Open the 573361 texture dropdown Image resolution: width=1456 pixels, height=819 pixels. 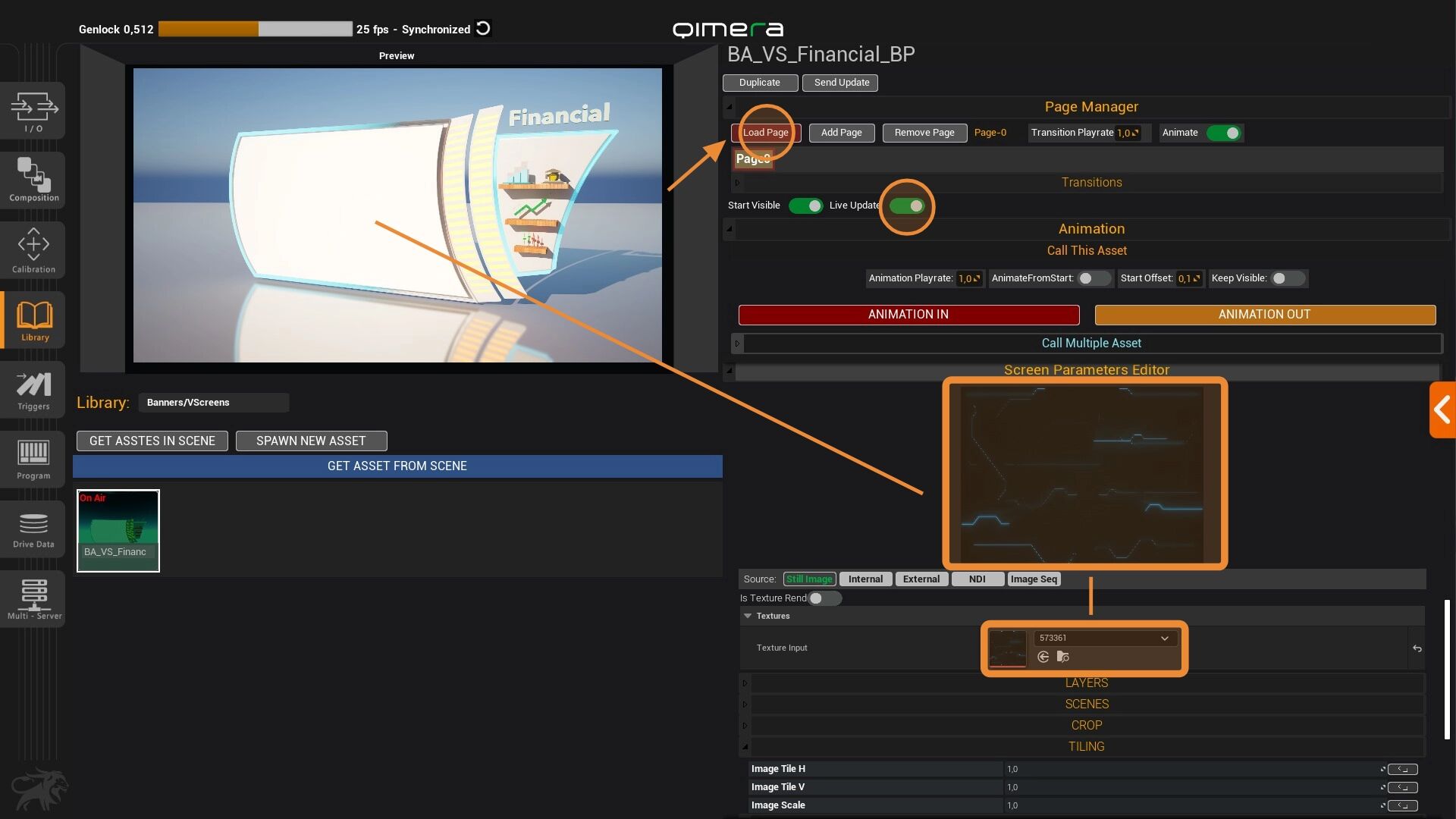point(1105,638)
